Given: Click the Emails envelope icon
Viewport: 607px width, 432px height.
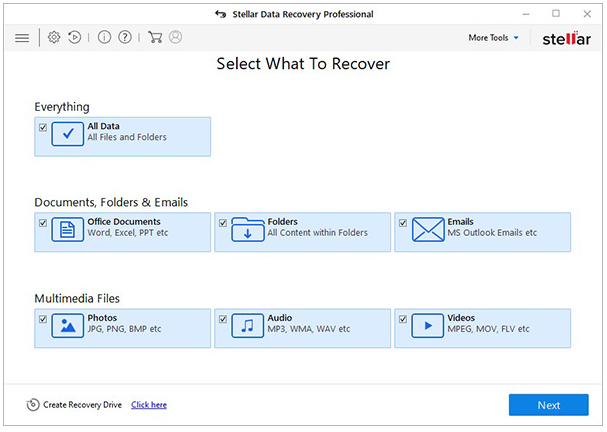Looking at the screenshot, I should [428, 230].
